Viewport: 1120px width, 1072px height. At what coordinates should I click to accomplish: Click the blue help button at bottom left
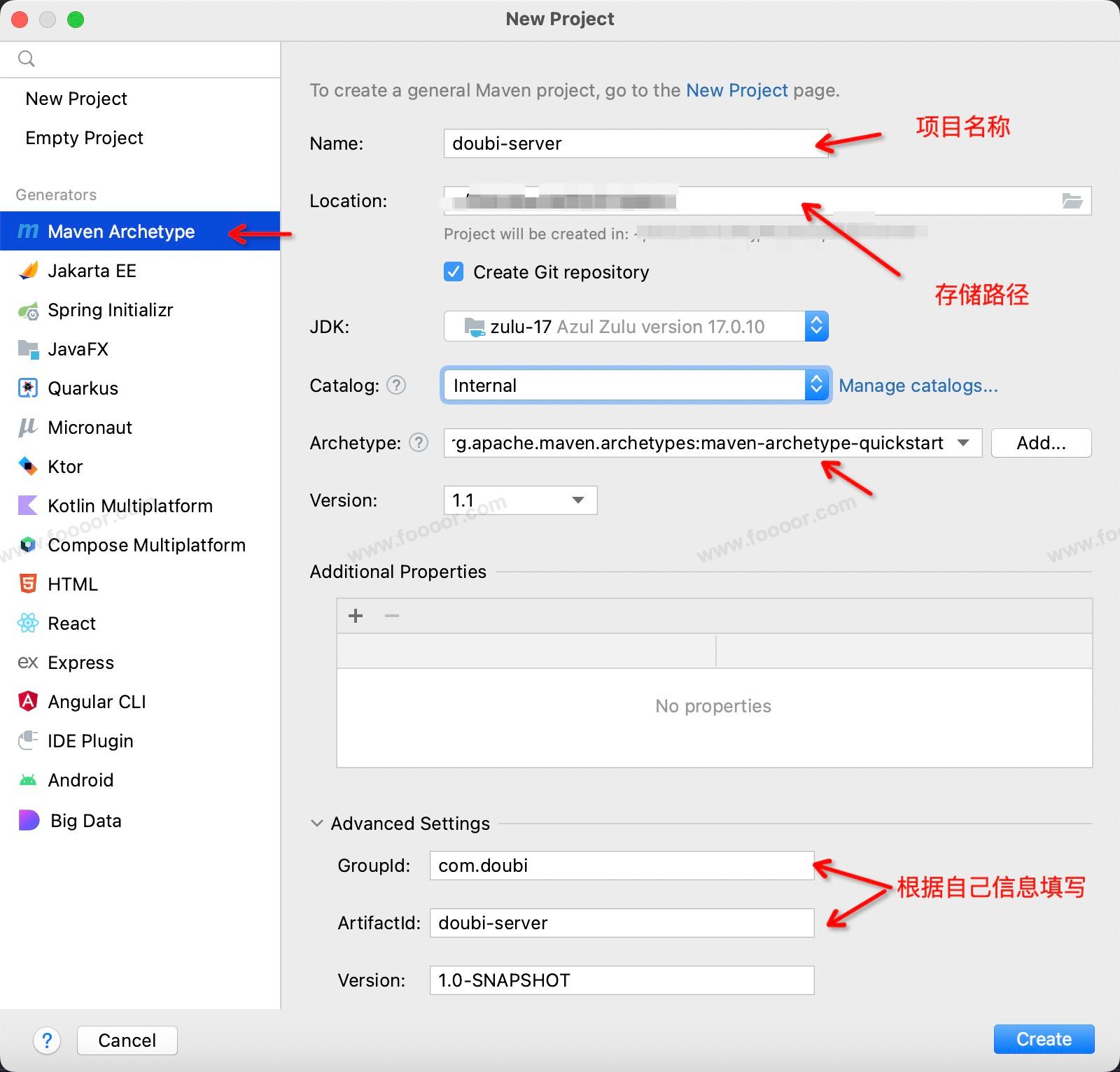(x=47, y=1041)
